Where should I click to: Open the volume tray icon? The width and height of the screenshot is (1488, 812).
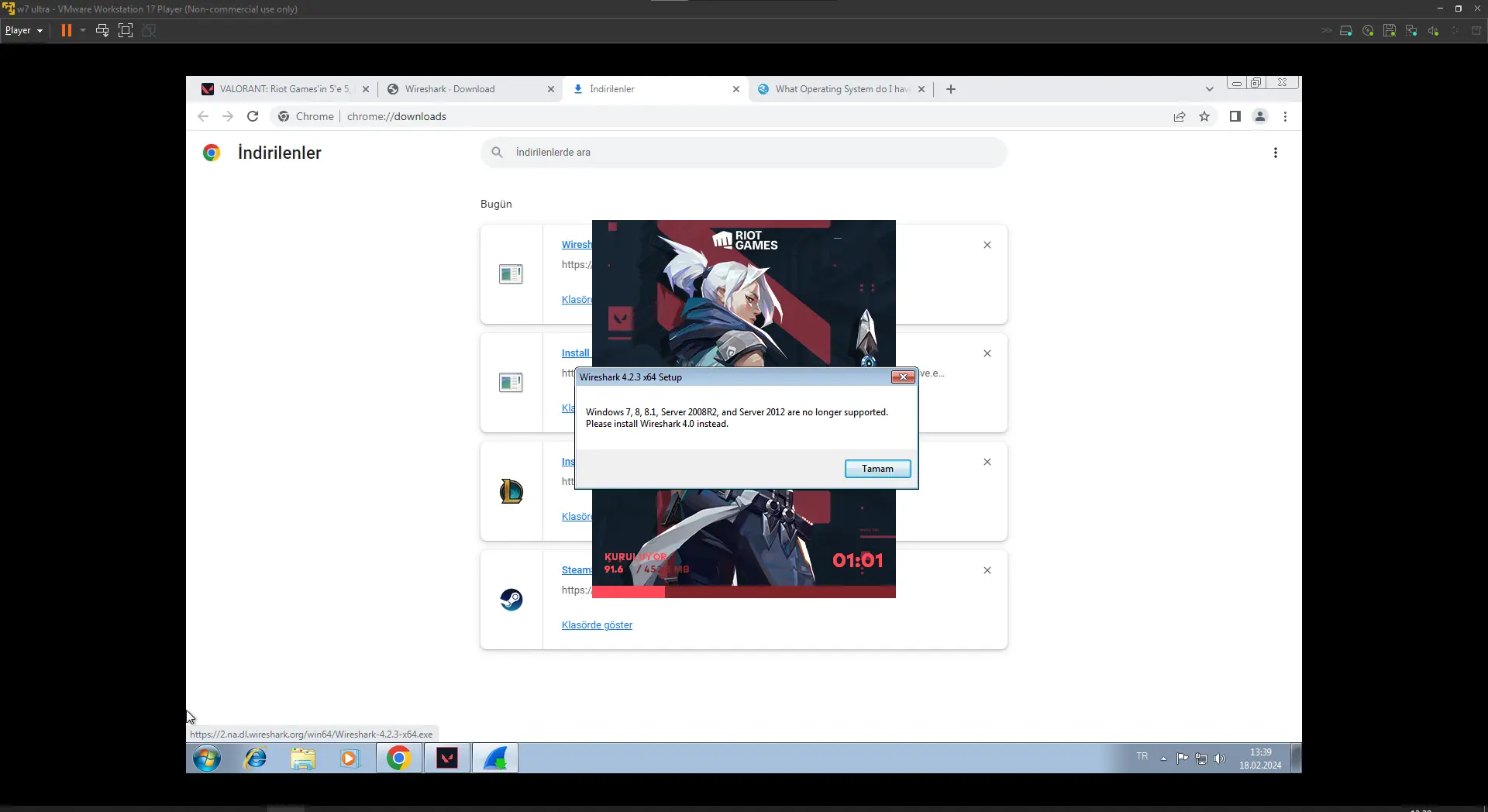point(1220,759)
